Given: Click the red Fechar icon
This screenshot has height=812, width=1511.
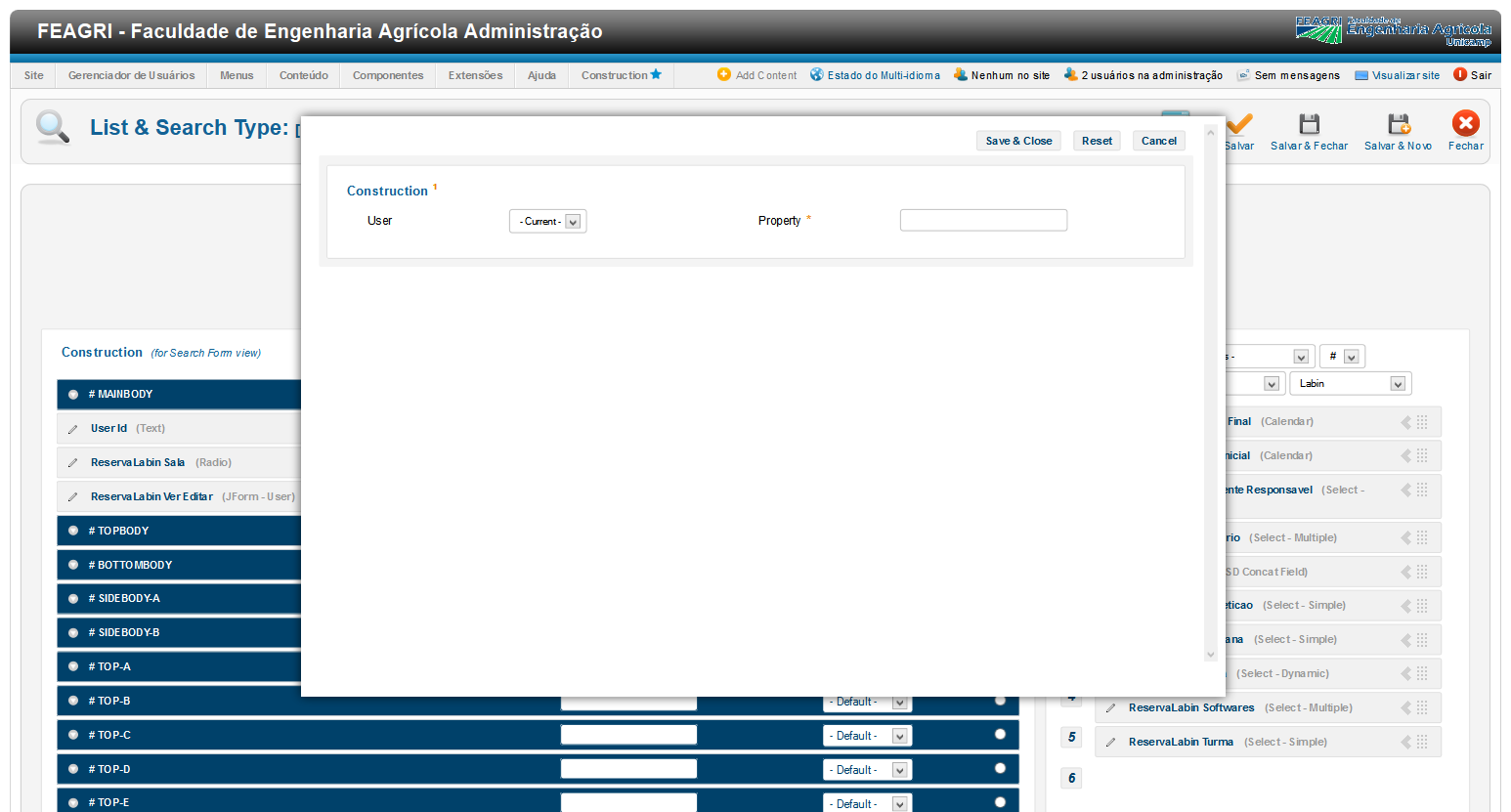Looking at the screenshot, I should (1465, 123).
